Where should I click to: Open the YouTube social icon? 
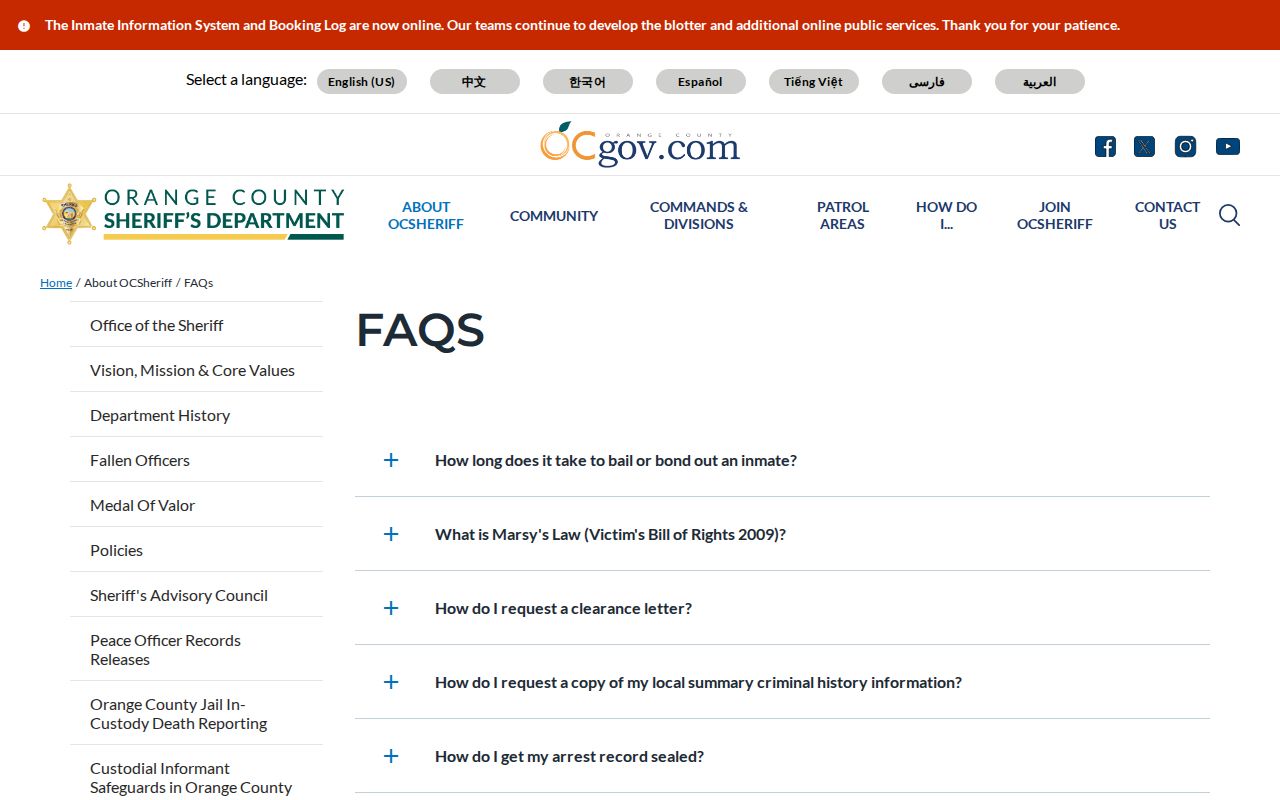pyautogui.click(x=1228, y=147)
